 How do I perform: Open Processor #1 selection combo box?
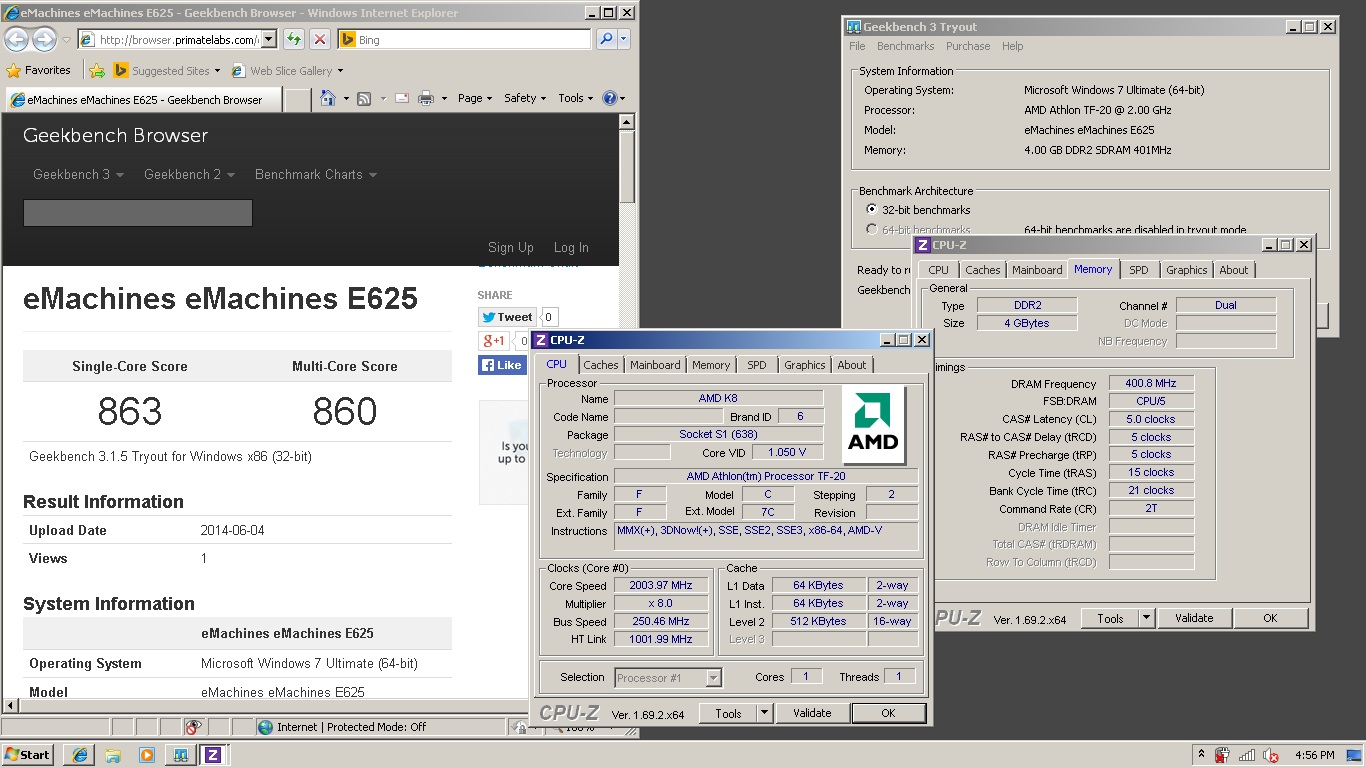(667, 677)
